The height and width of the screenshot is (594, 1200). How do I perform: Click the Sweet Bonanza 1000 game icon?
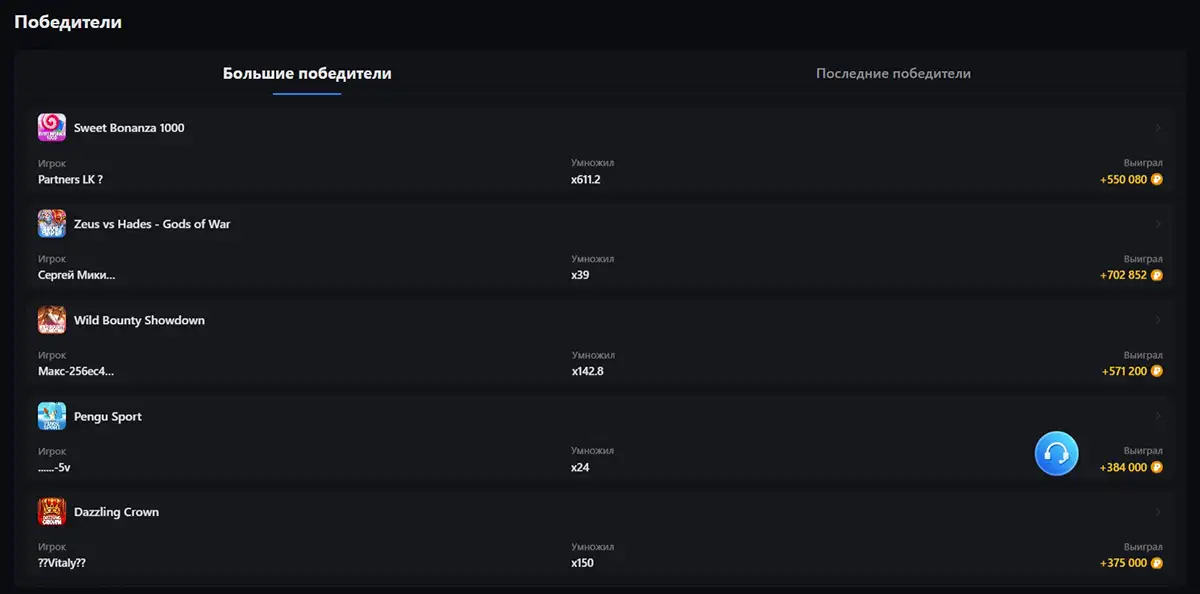(x=52, y=128)
